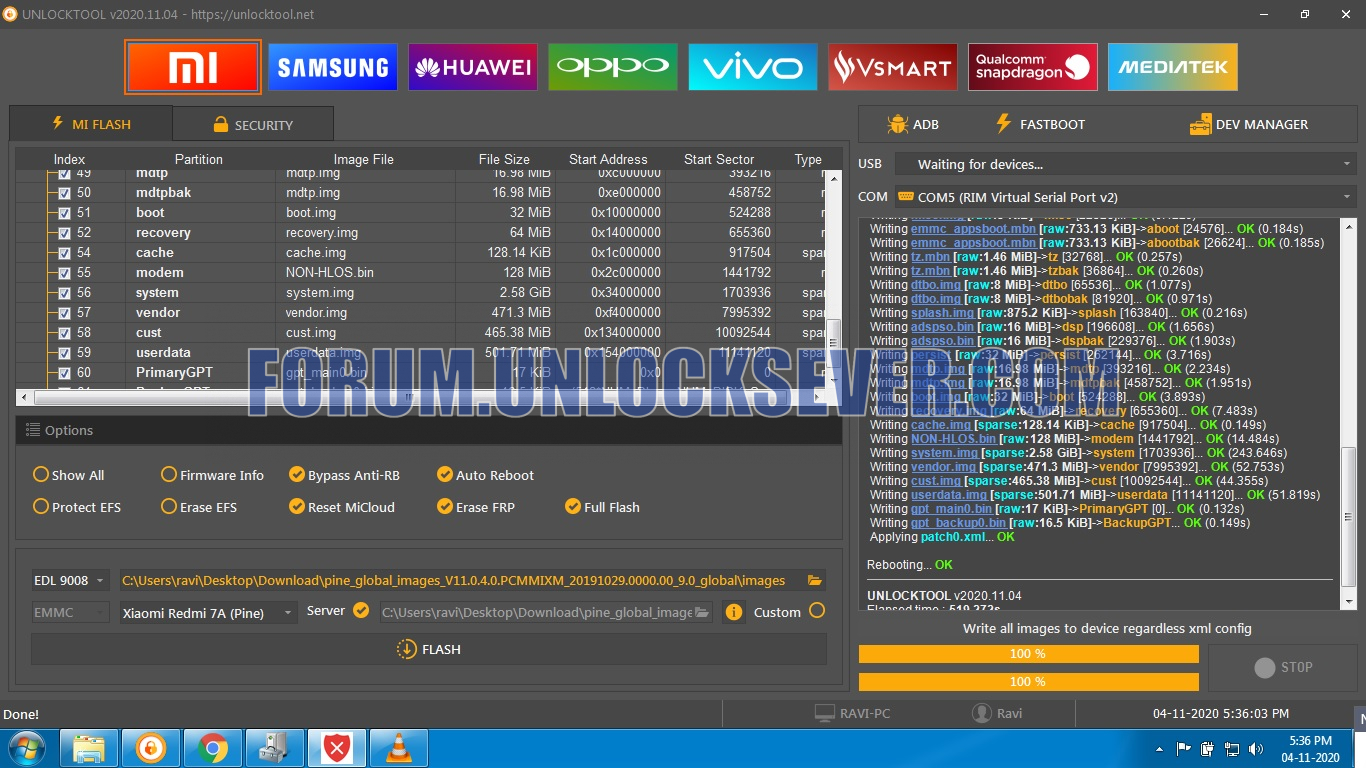Click the STOP button

(x=1283, y=667)
